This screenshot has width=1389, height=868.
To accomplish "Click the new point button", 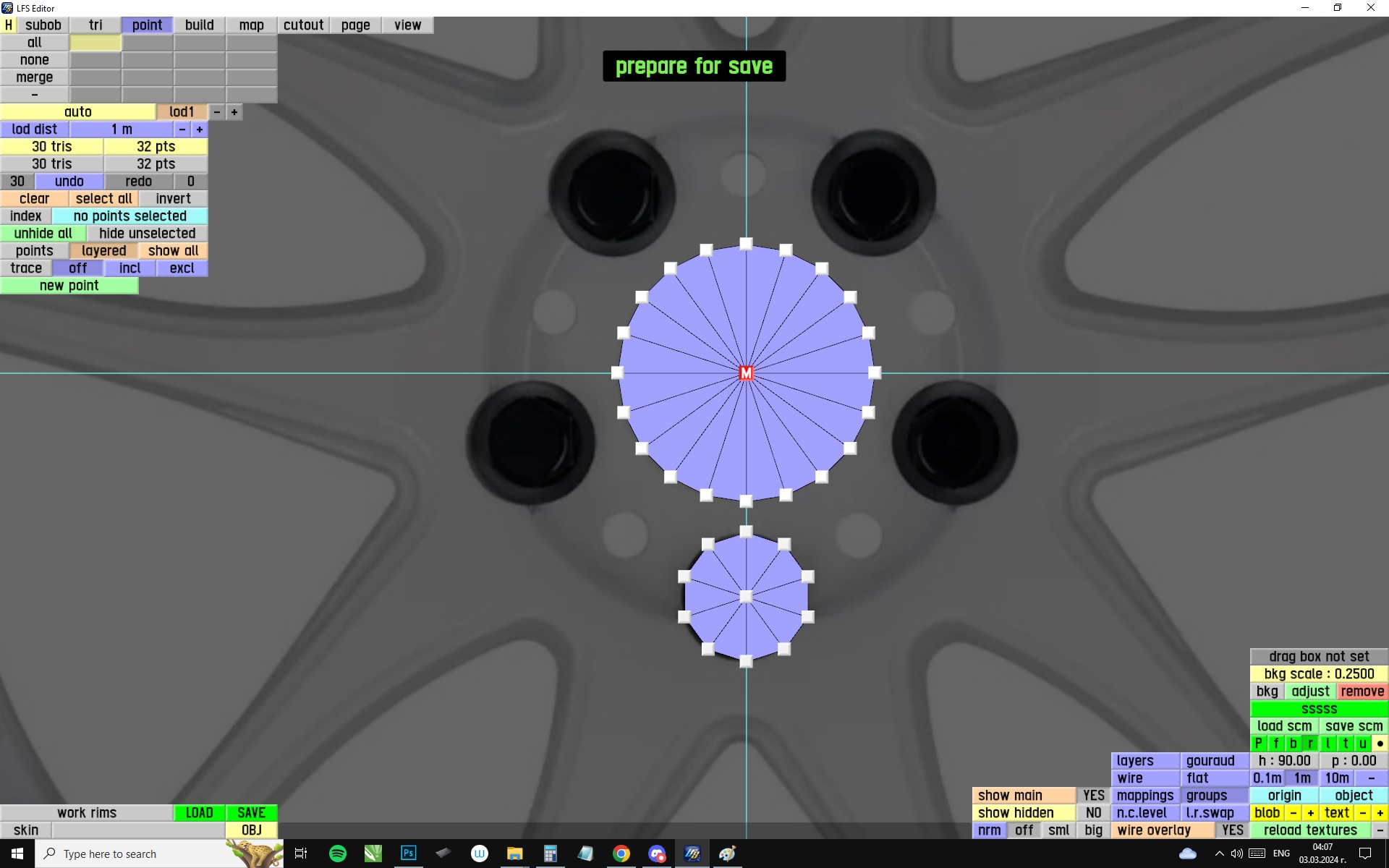I will [69, 286].
